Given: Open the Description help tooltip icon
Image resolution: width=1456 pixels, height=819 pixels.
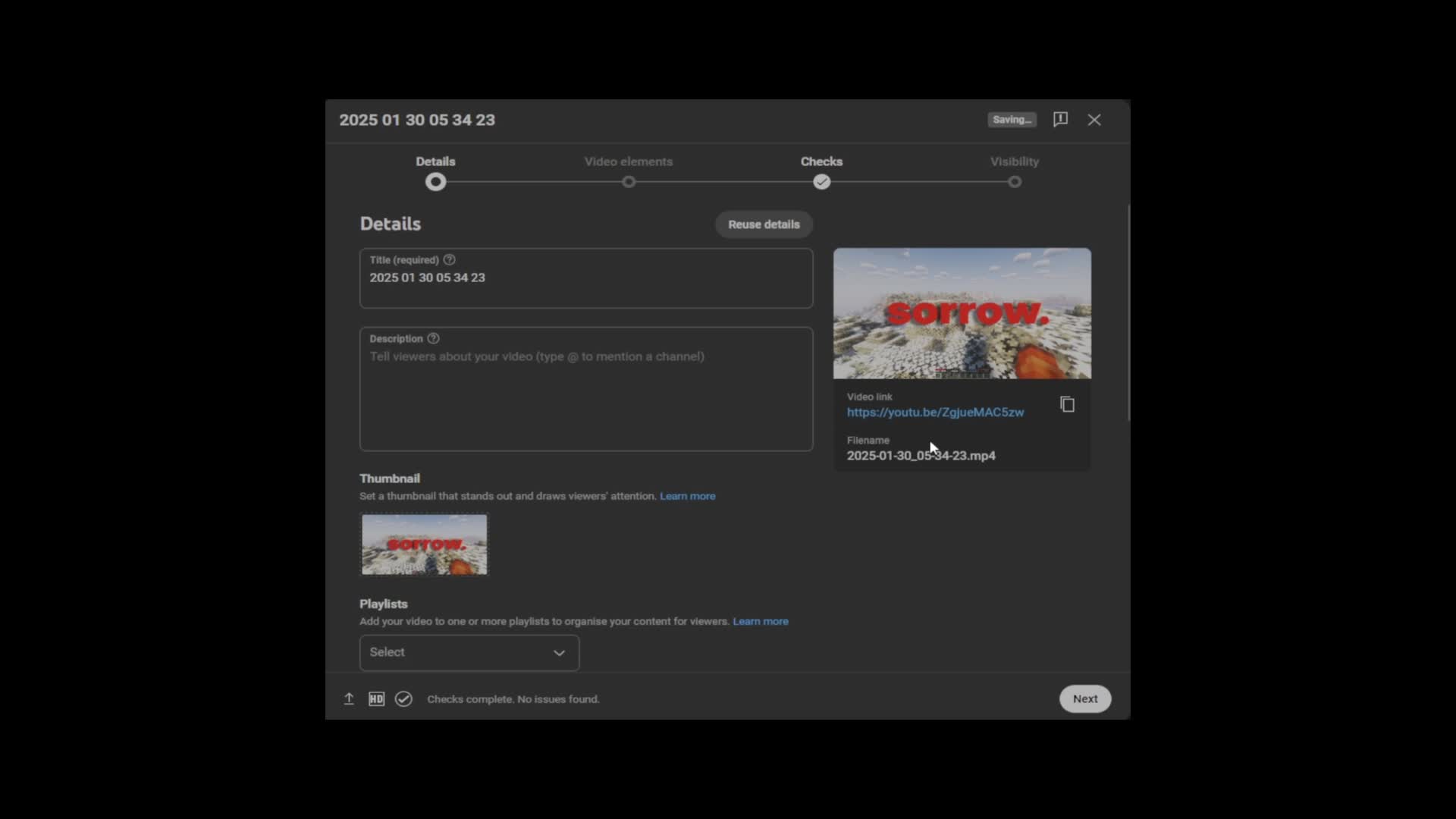Looking at the screenshot, I should 433,338.
